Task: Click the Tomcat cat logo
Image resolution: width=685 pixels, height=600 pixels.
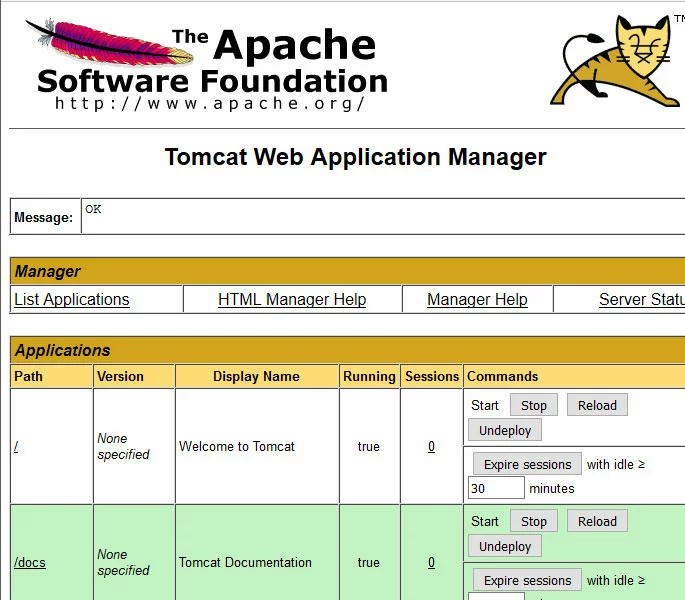Action: [622, 60]
